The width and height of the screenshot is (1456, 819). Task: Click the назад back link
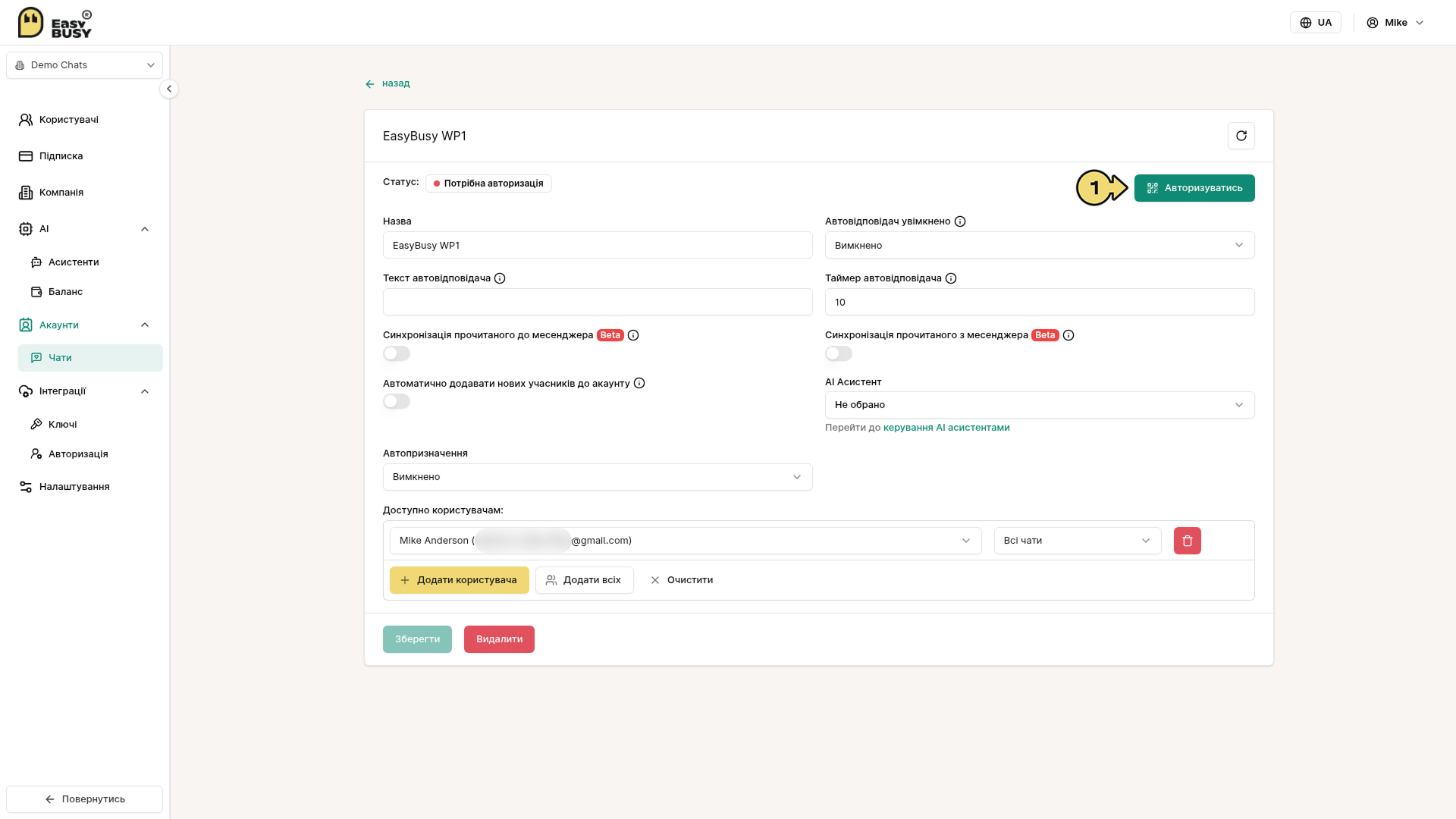[388, 83]
